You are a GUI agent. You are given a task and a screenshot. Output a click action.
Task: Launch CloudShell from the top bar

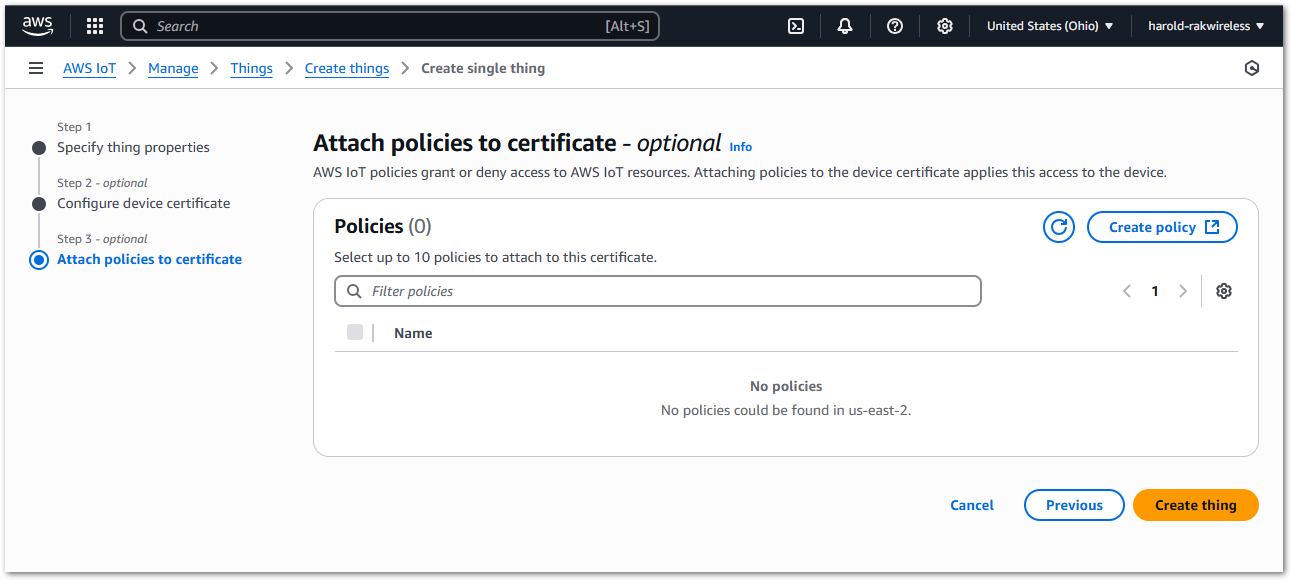[795, 25]
